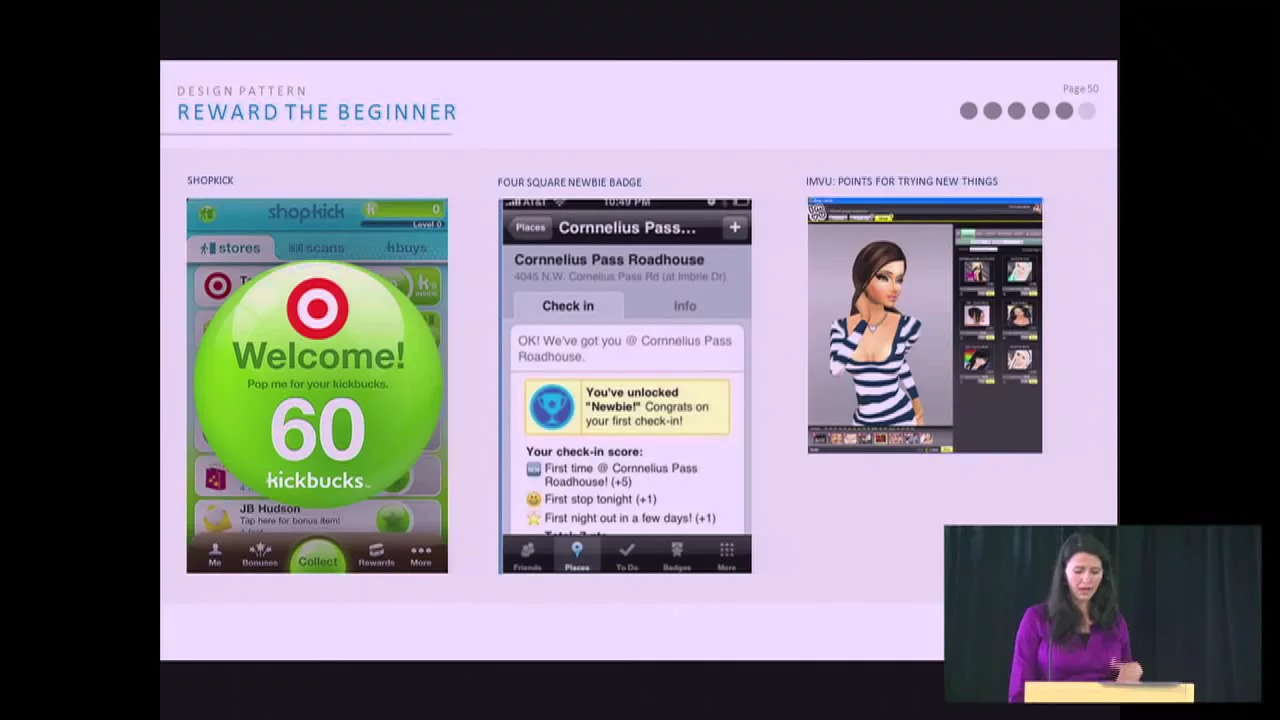Select the Check in tab
Image resolution: width=1280 pixels, height=720 pixels.
tap(568, 306)
